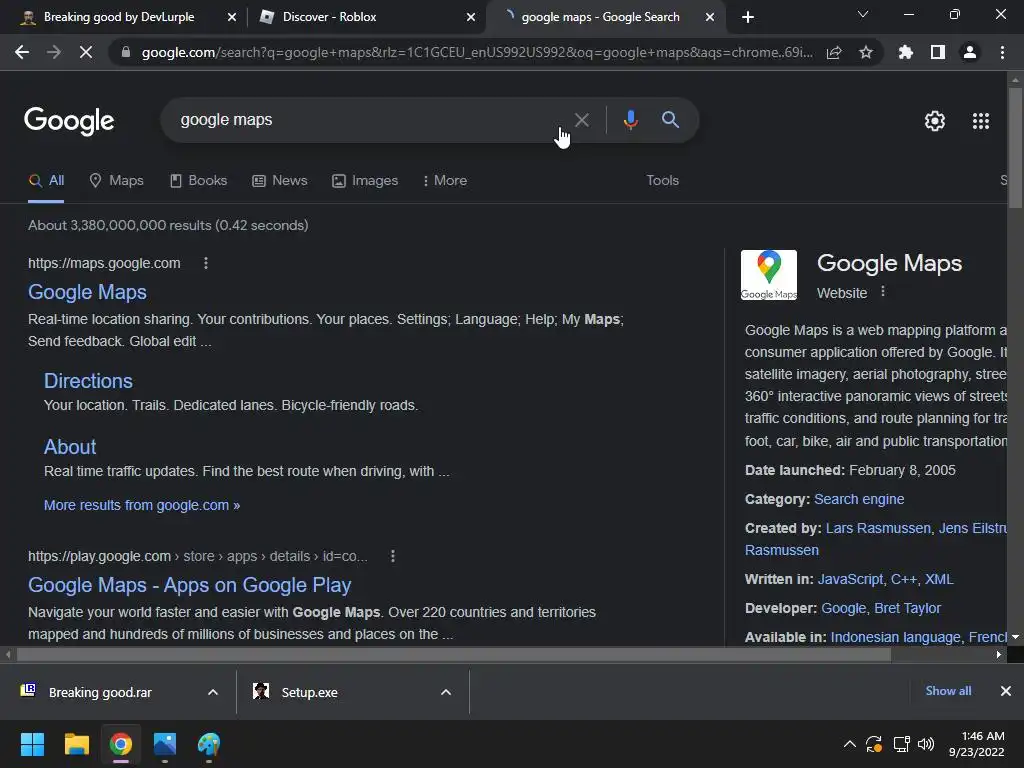Close the Discover - Roblox tab
This screenshot has width=1024, height=768.
coord(471,17)
